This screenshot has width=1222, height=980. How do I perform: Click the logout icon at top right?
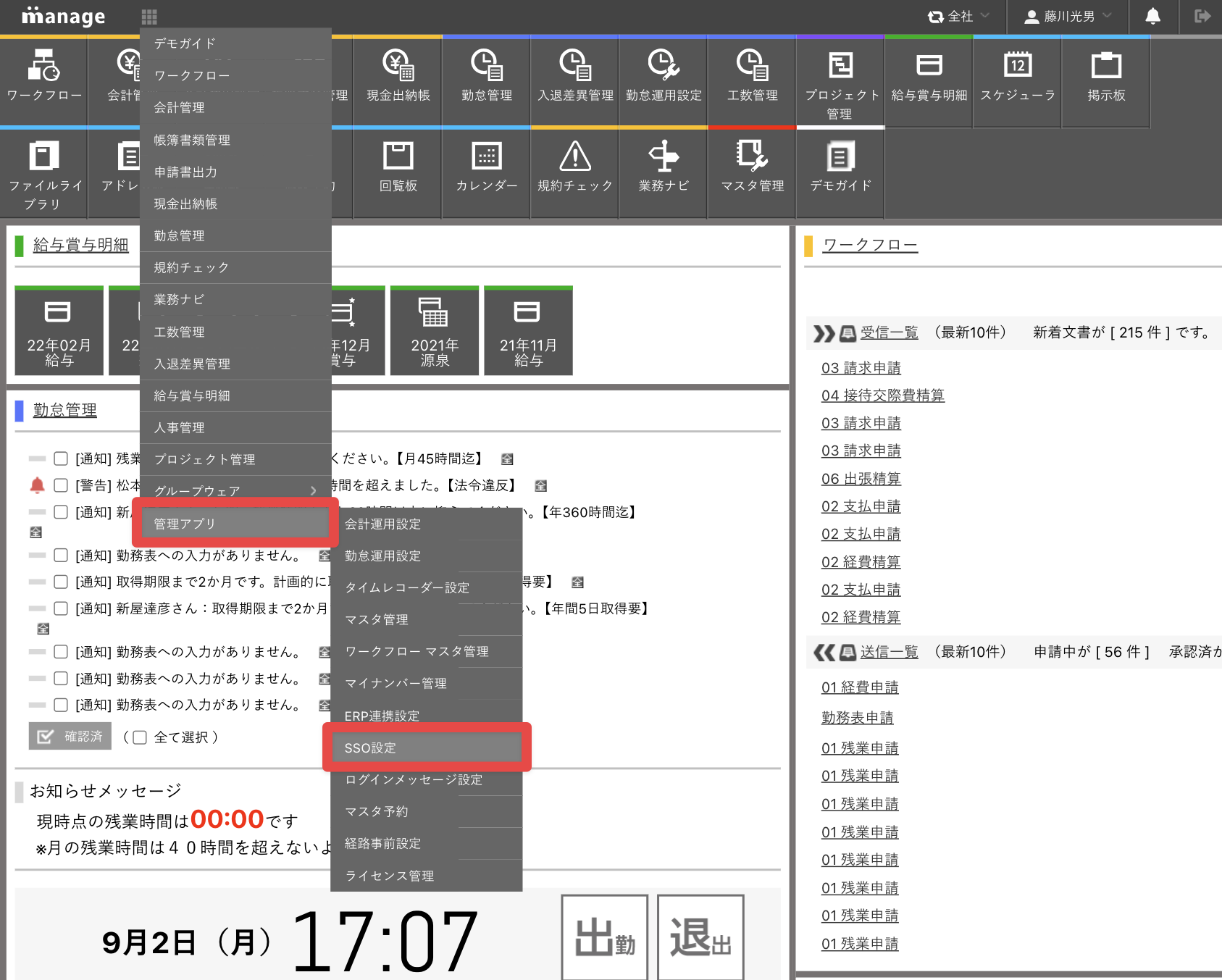[x=1202, y=16]
